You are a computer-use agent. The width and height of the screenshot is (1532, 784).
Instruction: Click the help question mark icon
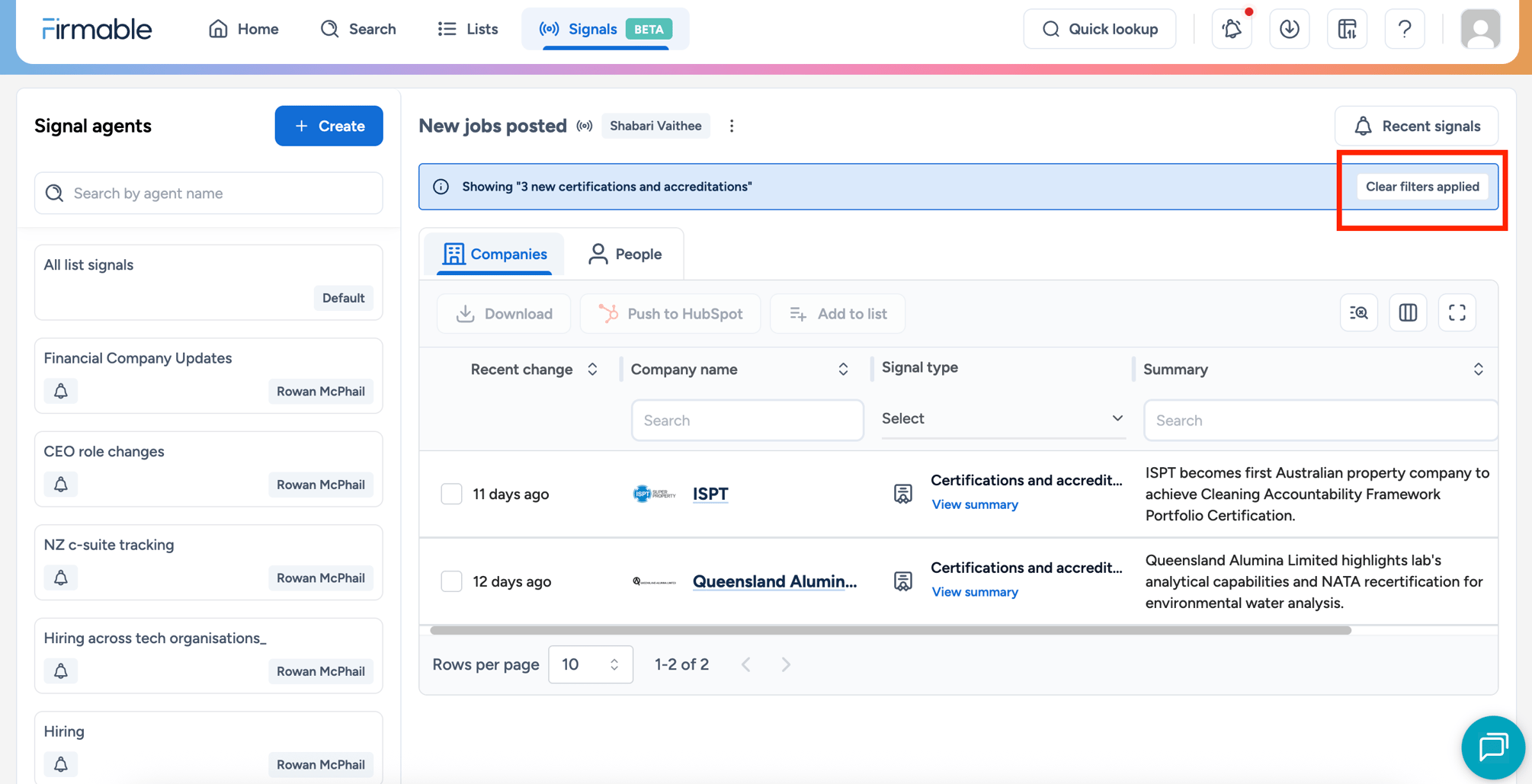click(1404, 29)
